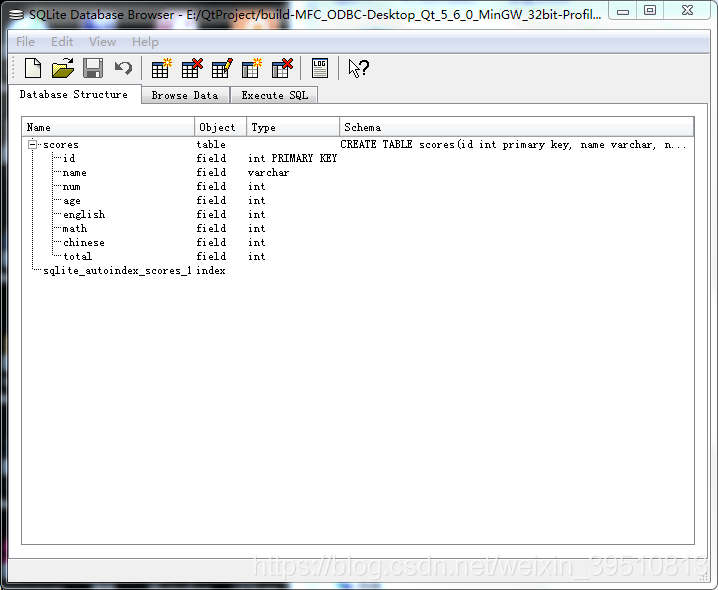Click the New Database icon
This screenshot has height=590, width=718.
[33, 68]
